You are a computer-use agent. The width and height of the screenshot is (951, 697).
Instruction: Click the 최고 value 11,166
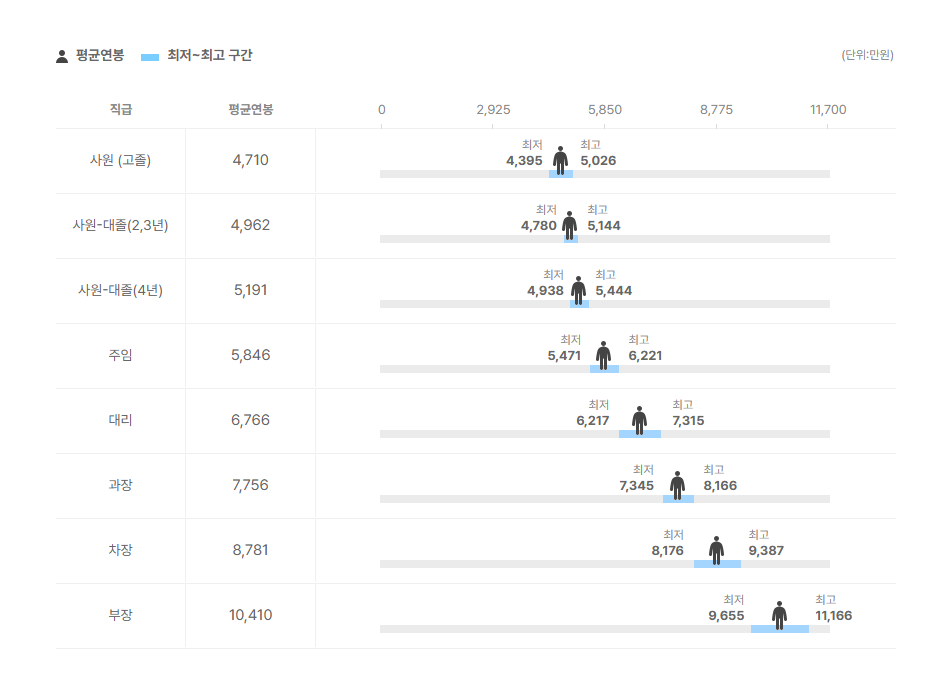[x=834, y=616]
